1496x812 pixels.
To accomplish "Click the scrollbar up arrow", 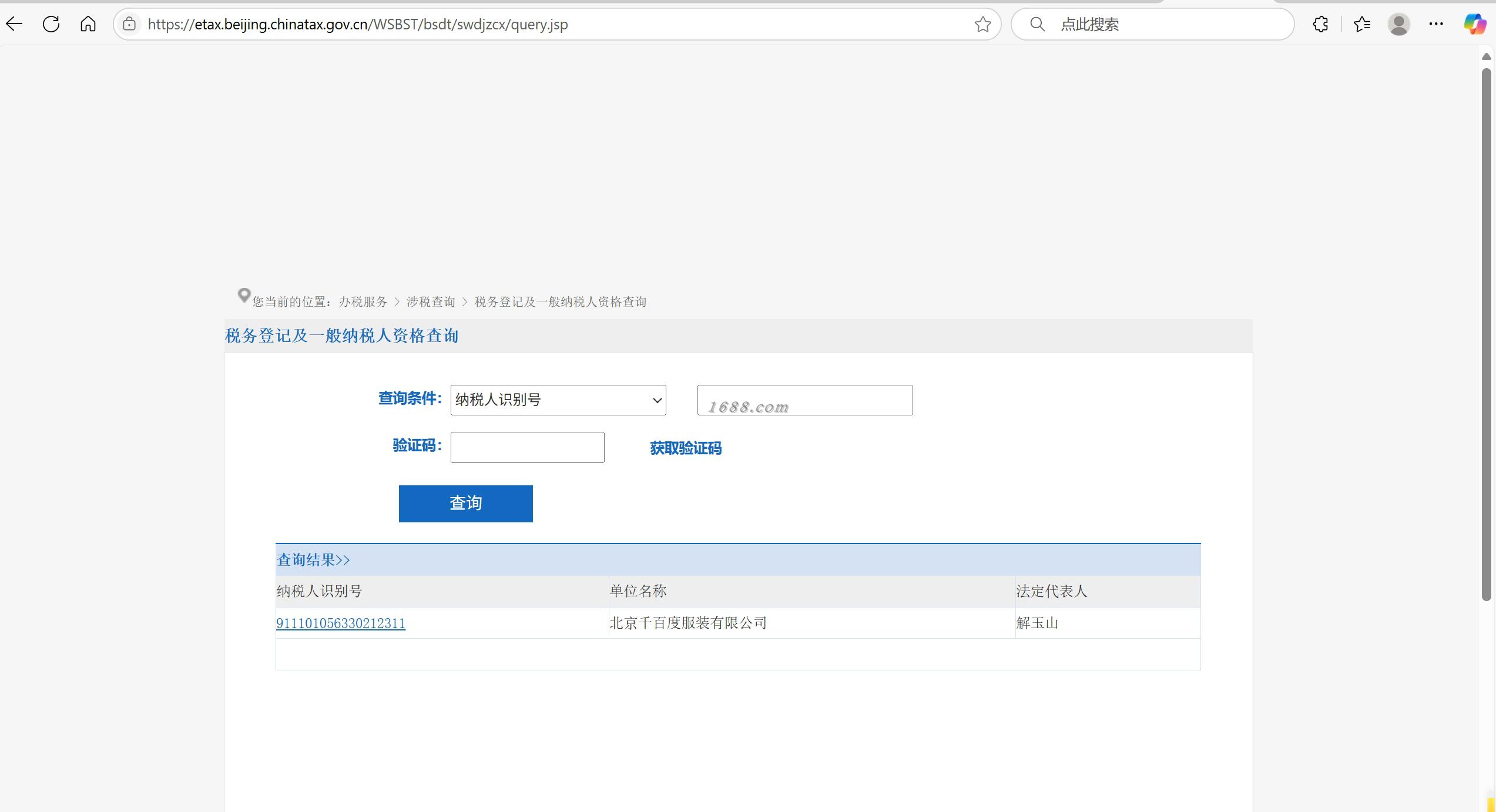I will point(1487,56).
